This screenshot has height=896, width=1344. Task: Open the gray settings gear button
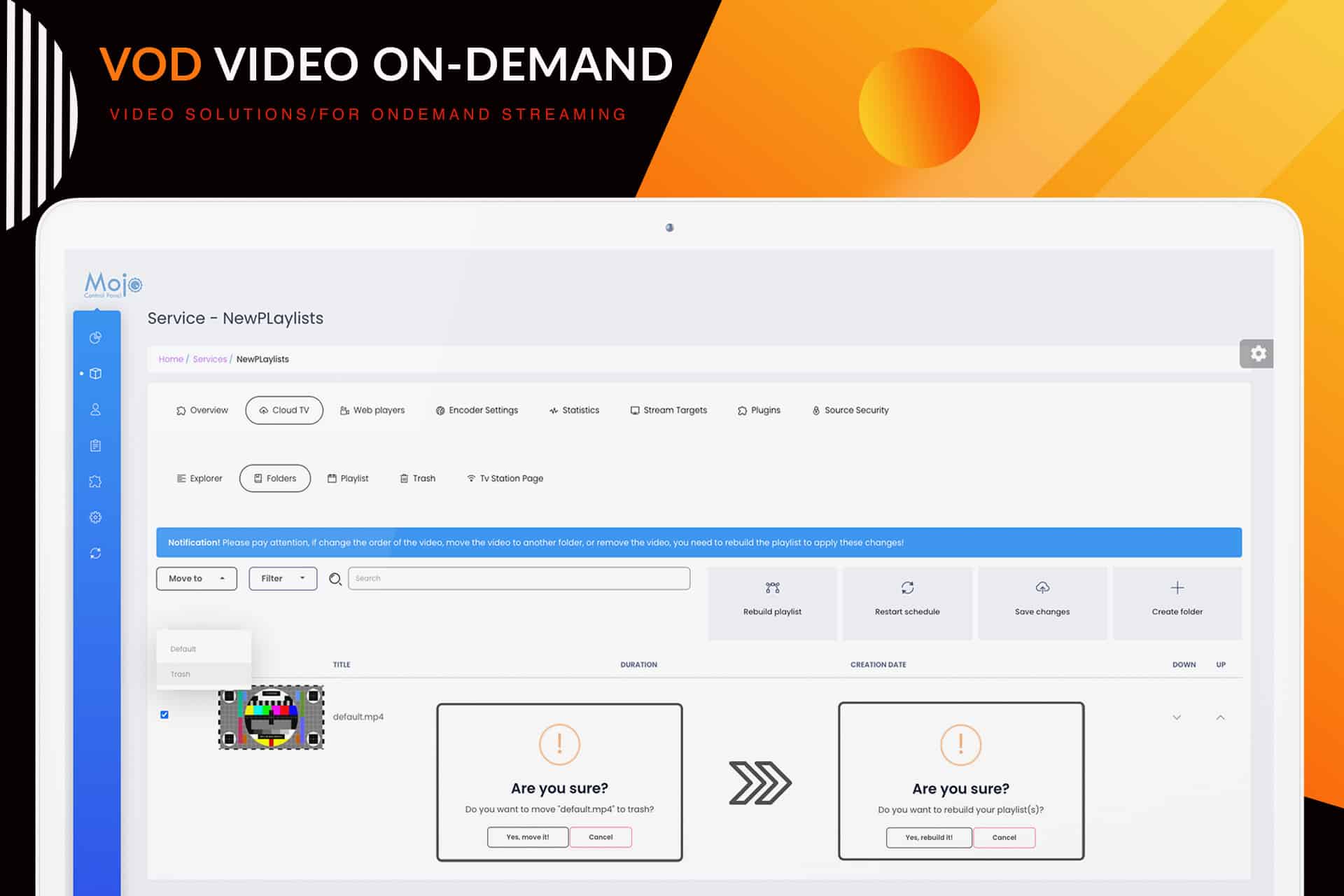(x=1257, y=353)
